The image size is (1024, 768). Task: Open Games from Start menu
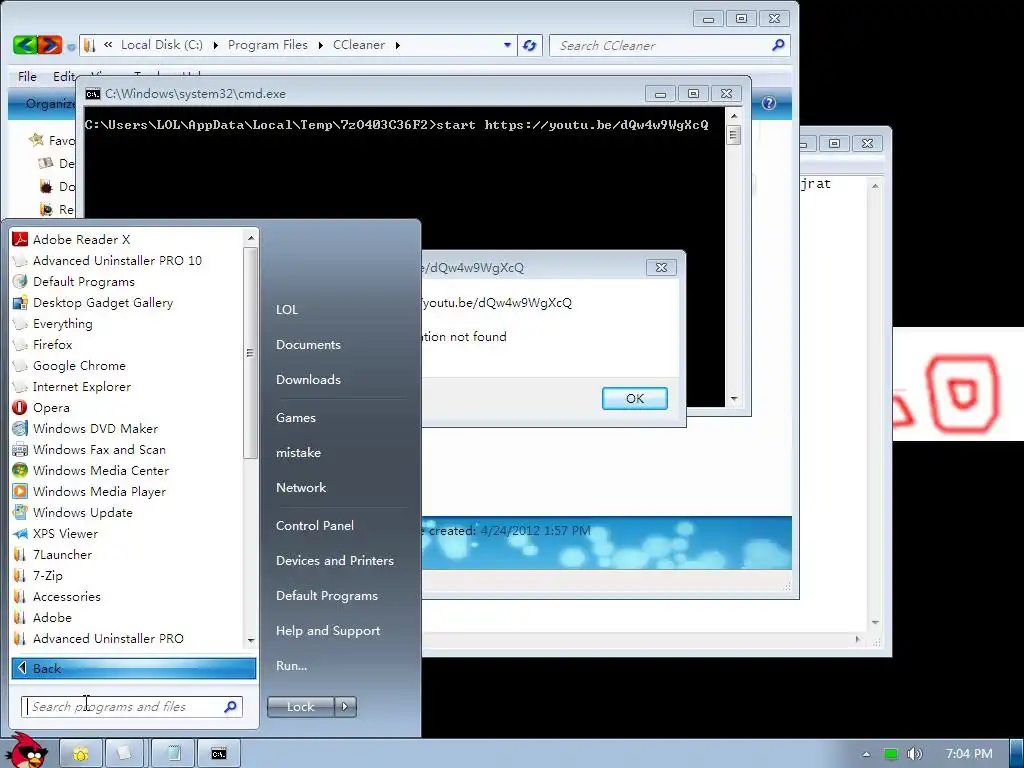pos(296,418)
